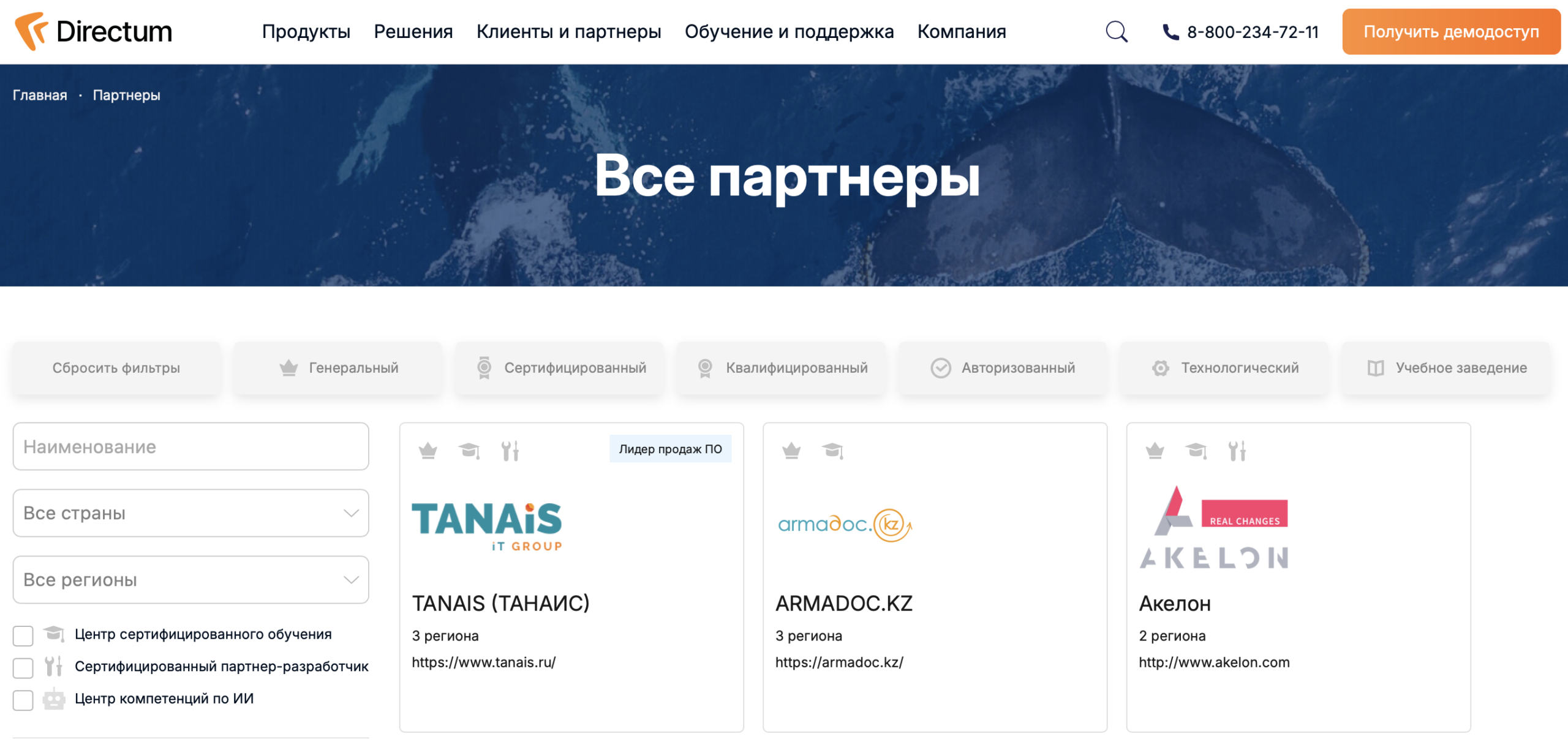The image size is (1568, 750).
Task: Open the Компания menu
Action: tap(962, 31)
